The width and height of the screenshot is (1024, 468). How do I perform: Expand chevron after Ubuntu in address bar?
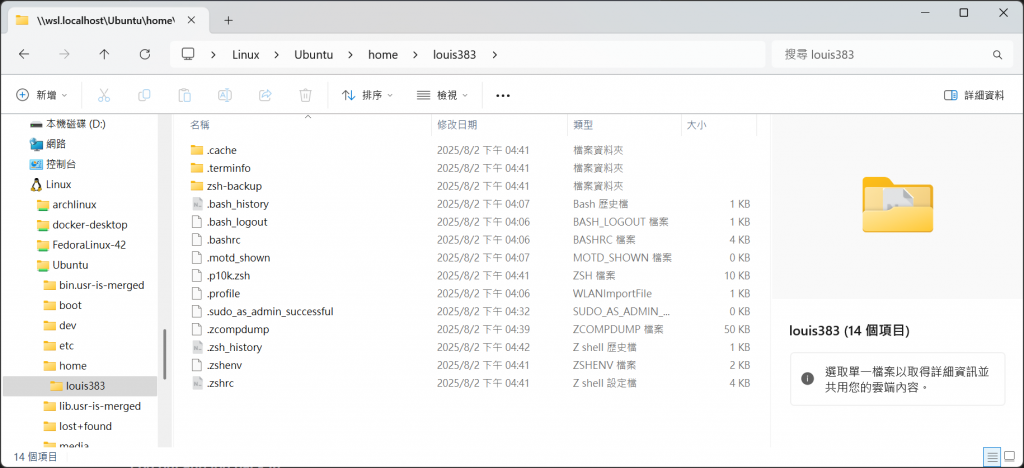351,55
